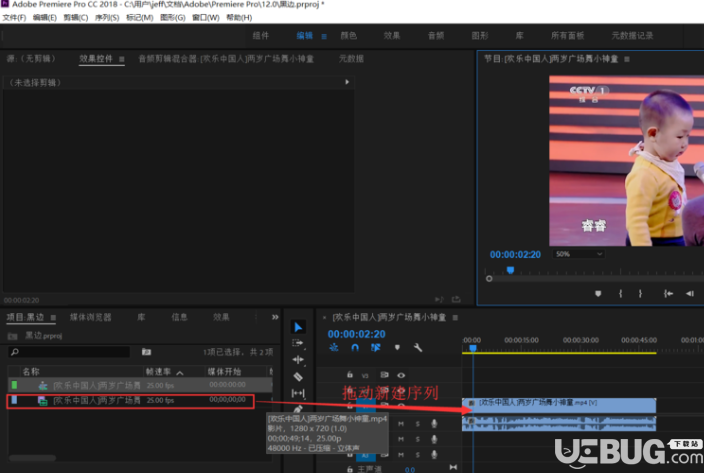Click the video file icon in second project row

click(x=43, y=401)
